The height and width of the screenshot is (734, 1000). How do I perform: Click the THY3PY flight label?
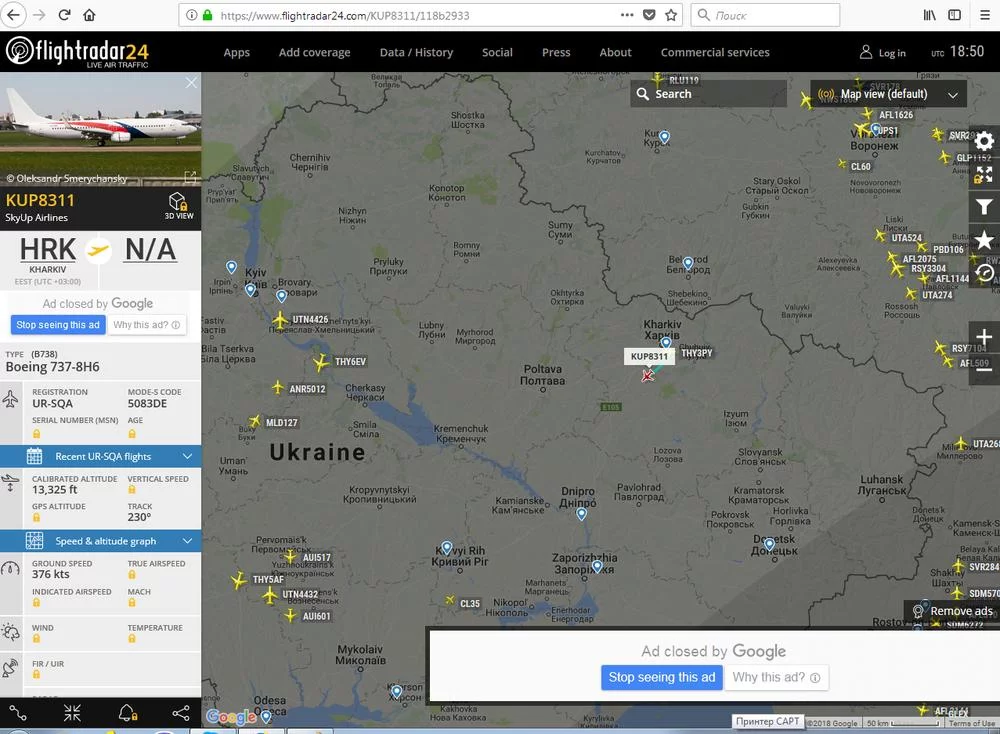point(696,353)
